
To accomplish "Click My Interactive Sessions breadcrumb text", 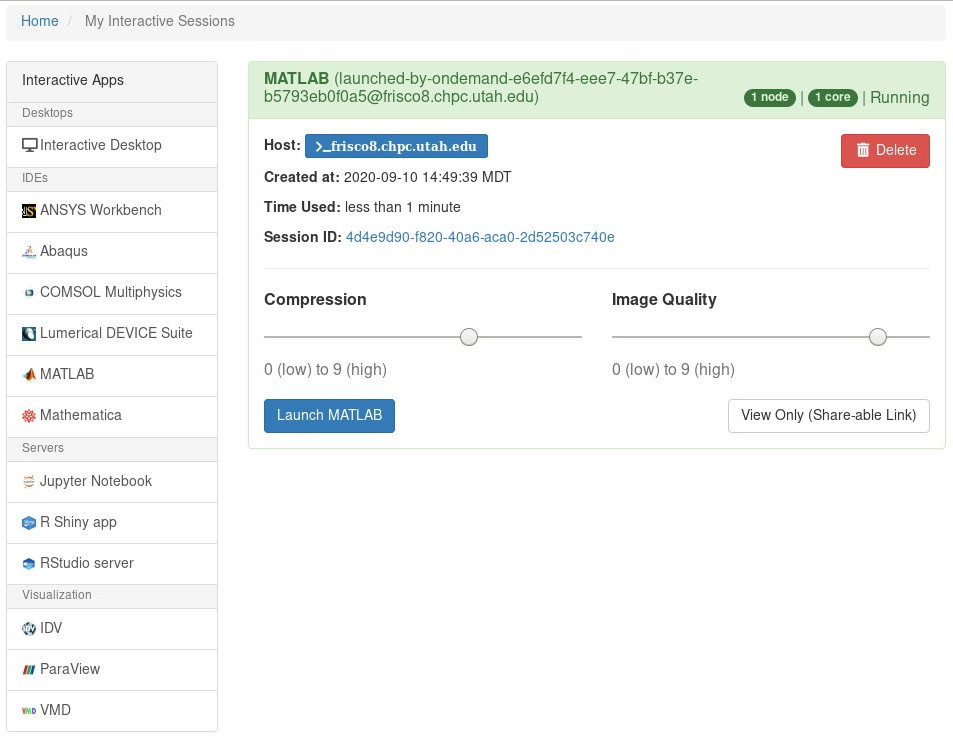I will tap(160, 21).
